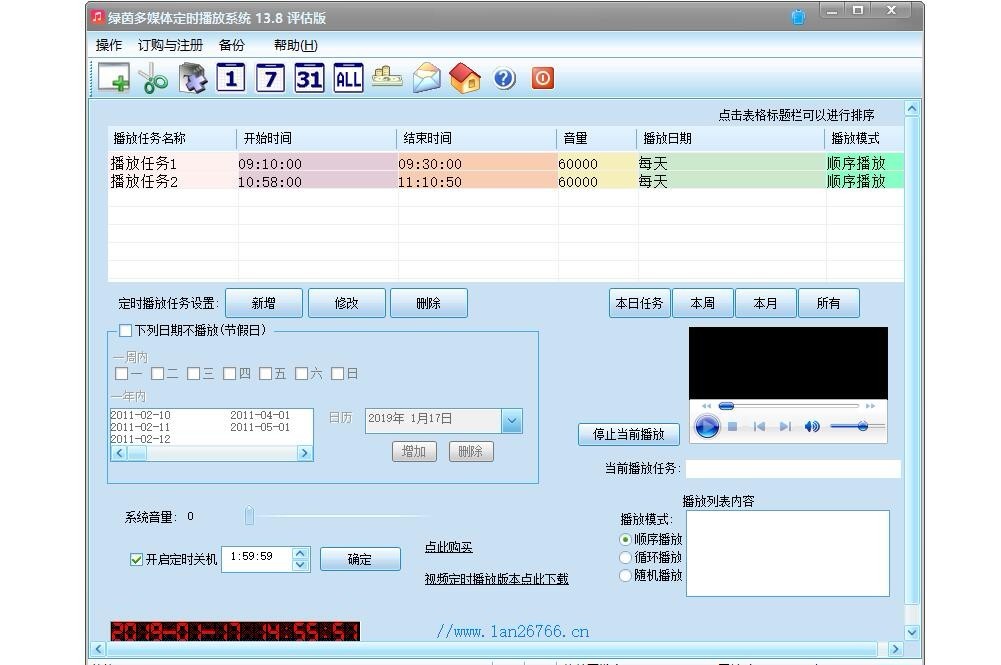Click the add new task toolbar icon
The width and height of the screenshot is (1001, 665).
point(113,78)
